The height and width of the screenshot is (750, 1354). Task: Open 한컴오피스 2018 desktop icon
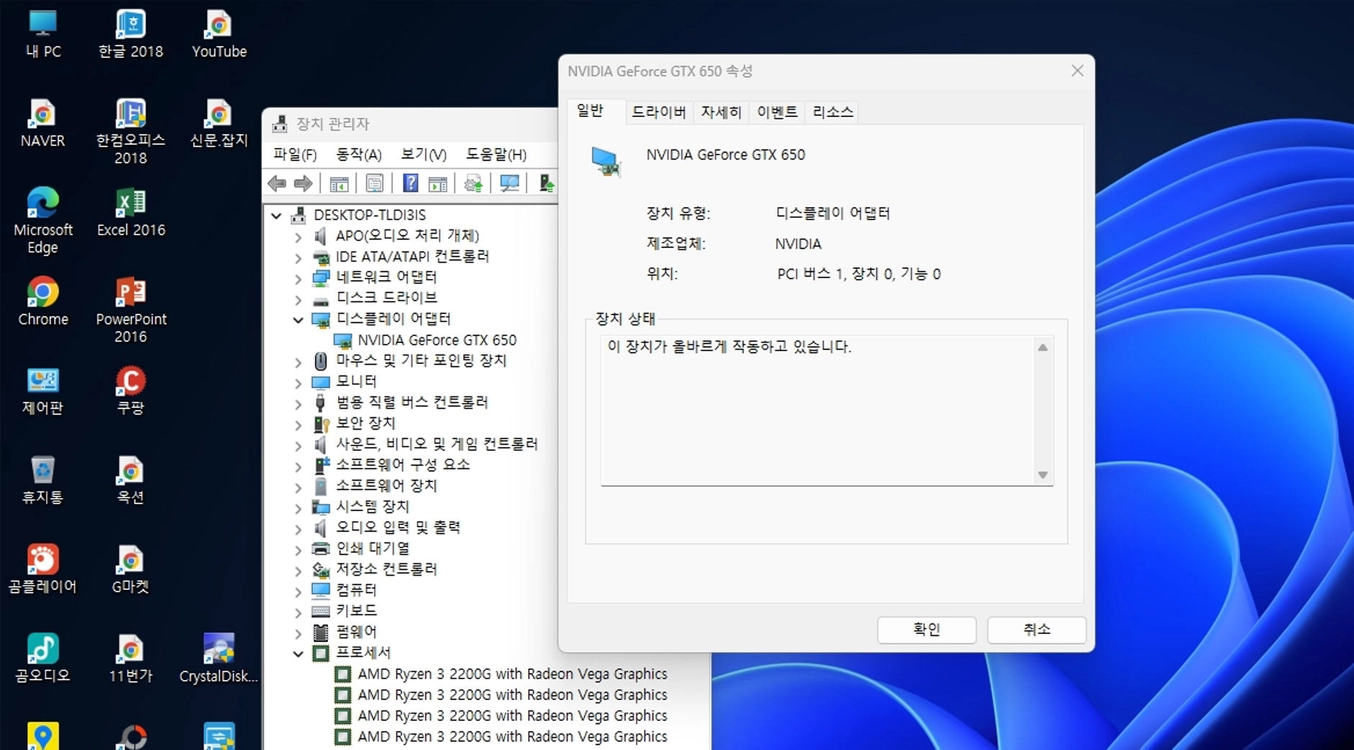[130, 131]
